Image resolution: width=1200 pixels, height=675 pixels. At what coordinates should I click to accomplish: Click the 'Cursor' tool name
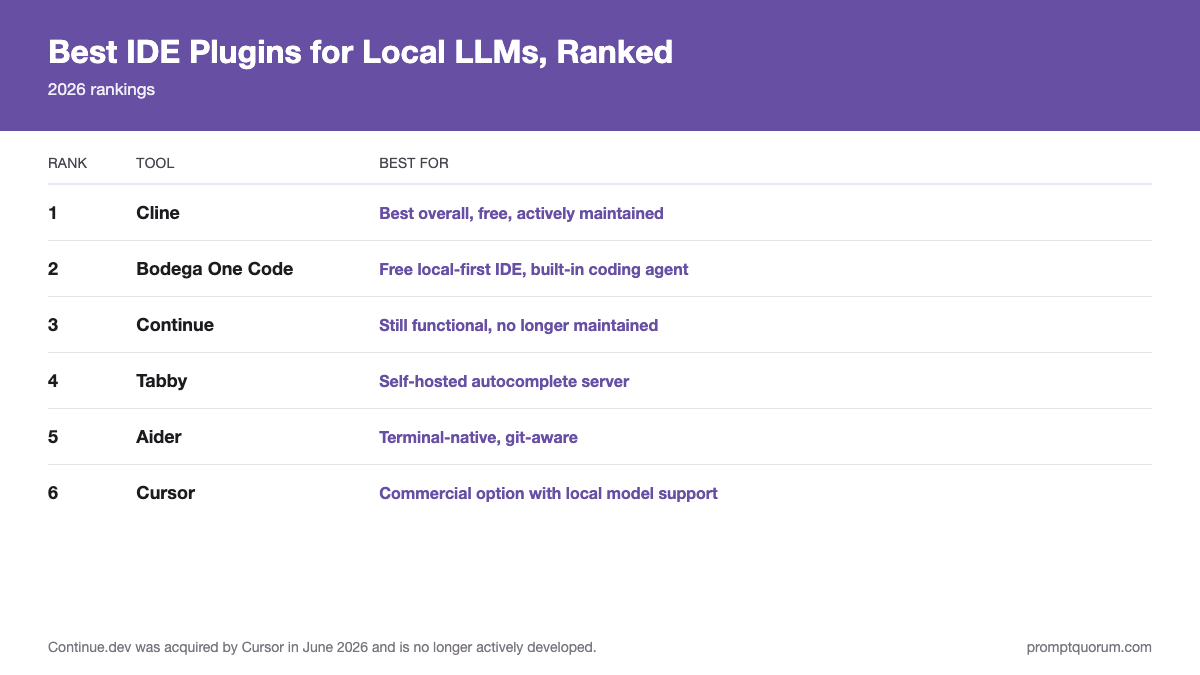(166, 493)
